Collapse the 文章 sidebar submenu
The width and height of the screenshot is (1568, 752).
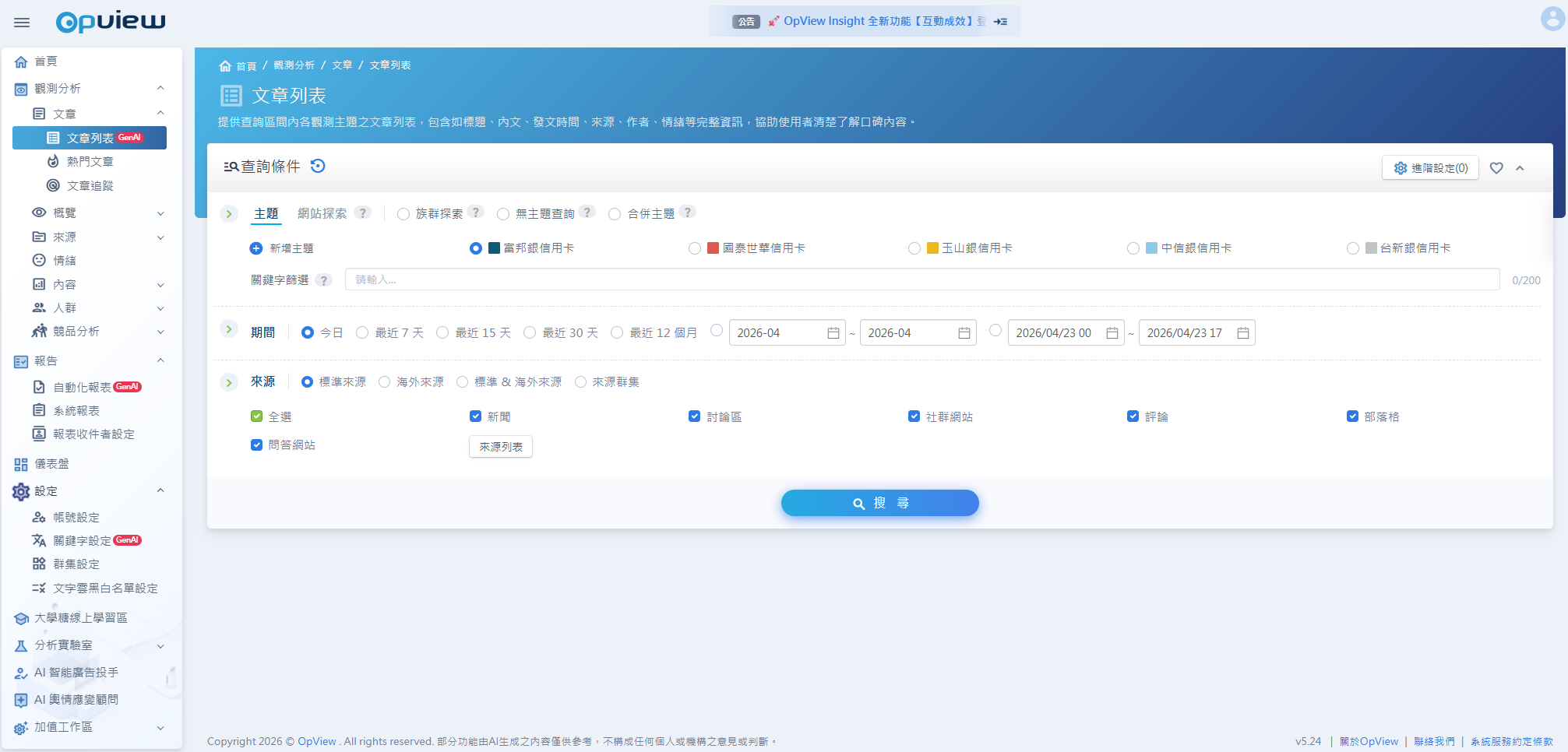click(160, 113)
